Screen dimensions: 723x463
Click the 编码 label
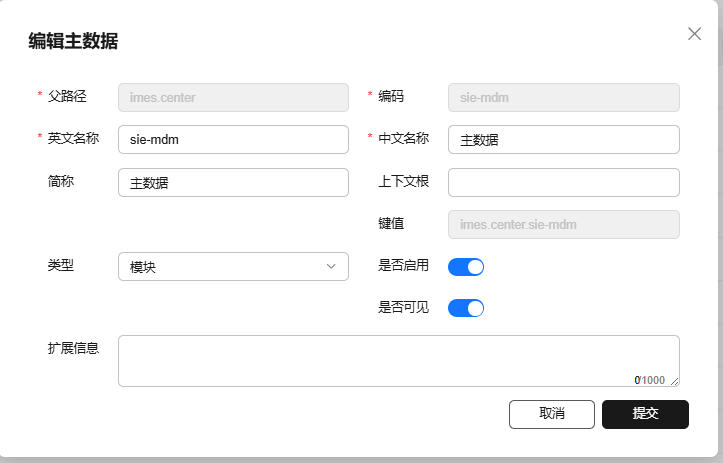[391, 96]
